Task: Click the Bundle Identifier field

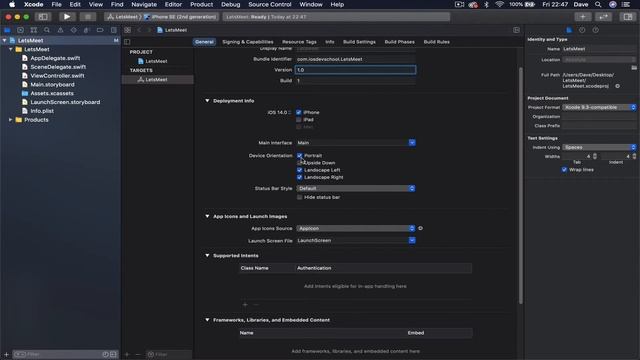Action: coord(356,59)
